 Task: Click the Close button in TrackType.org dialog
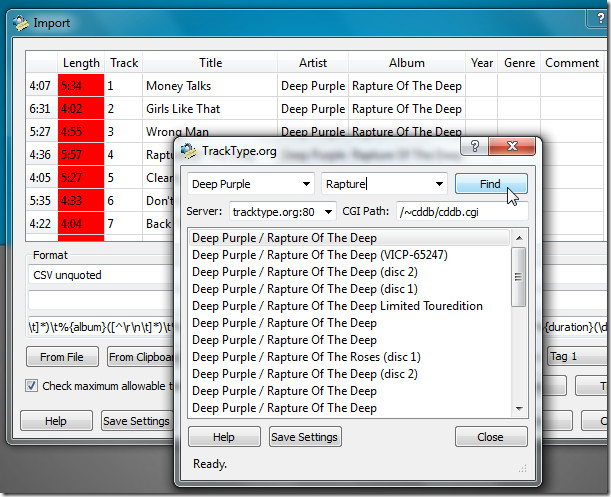[491, 437]
